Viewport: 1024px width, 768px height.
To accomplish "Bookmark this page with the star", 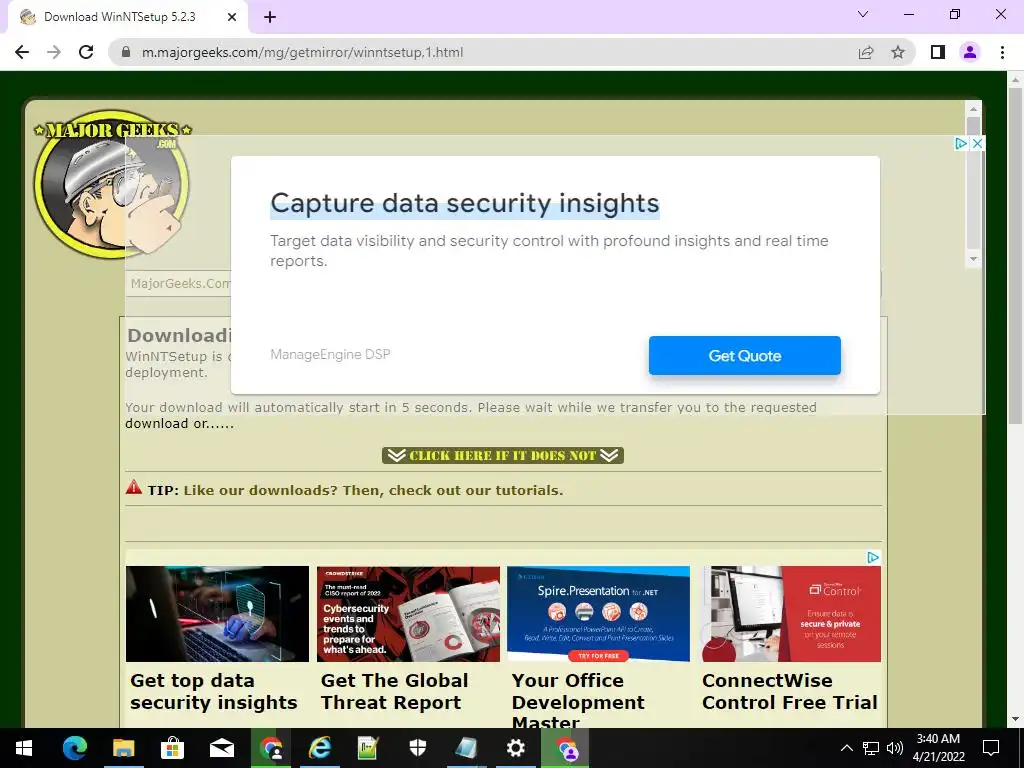I will [x=898, y=52].
